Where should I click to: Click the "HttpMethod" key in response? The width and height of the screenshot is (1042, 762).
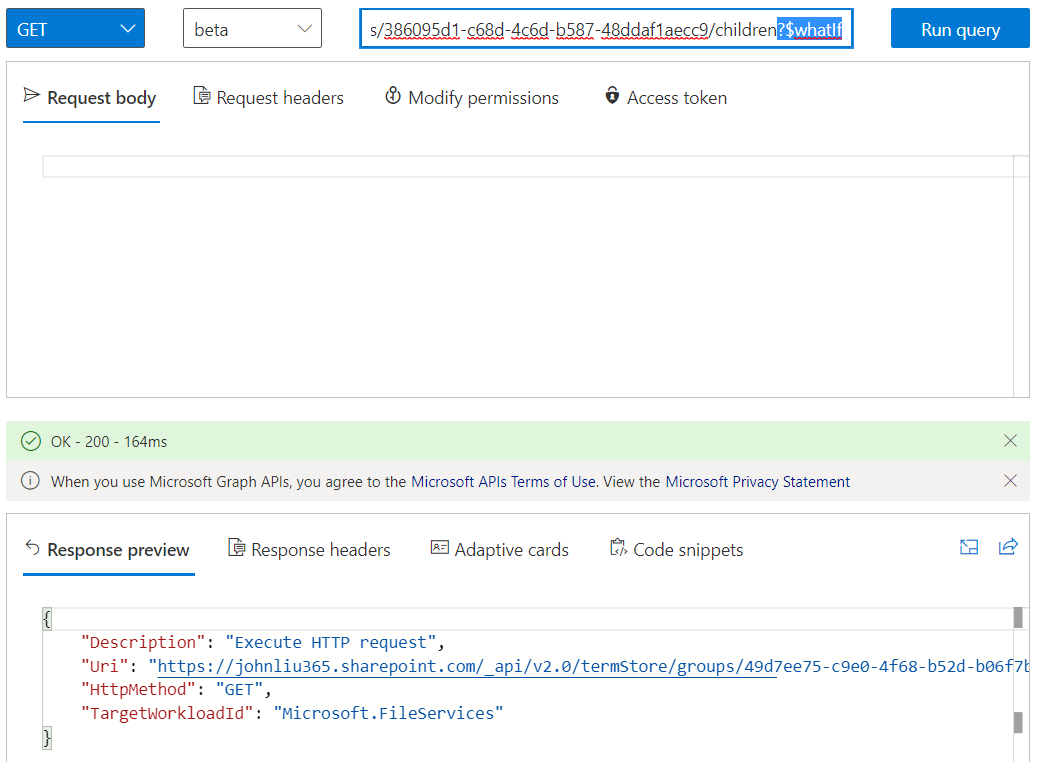[138, 690]
